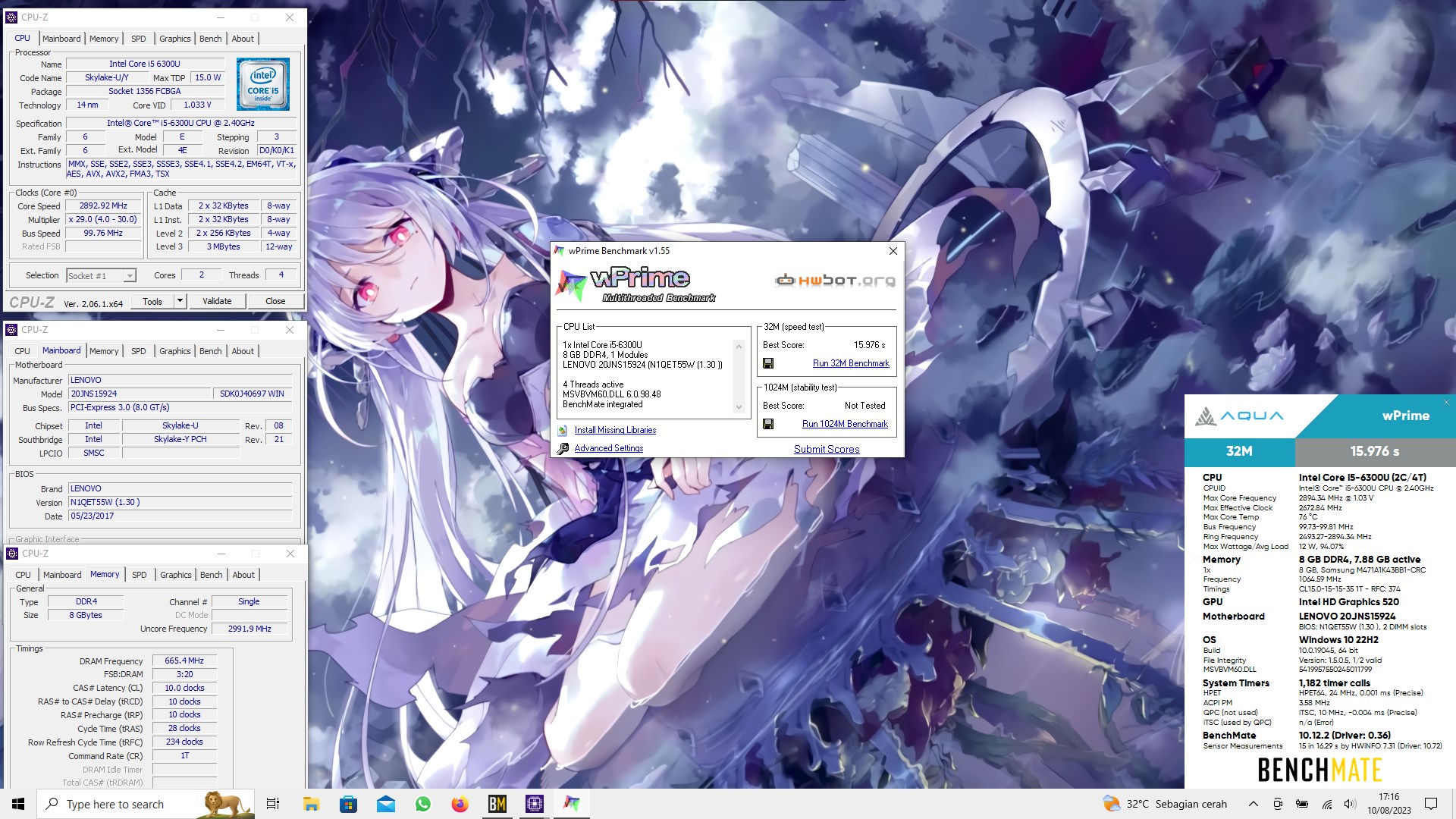Switch to BenchMate taskbar icon
The image size is (1456, 819).
click(x=497, y=804)
